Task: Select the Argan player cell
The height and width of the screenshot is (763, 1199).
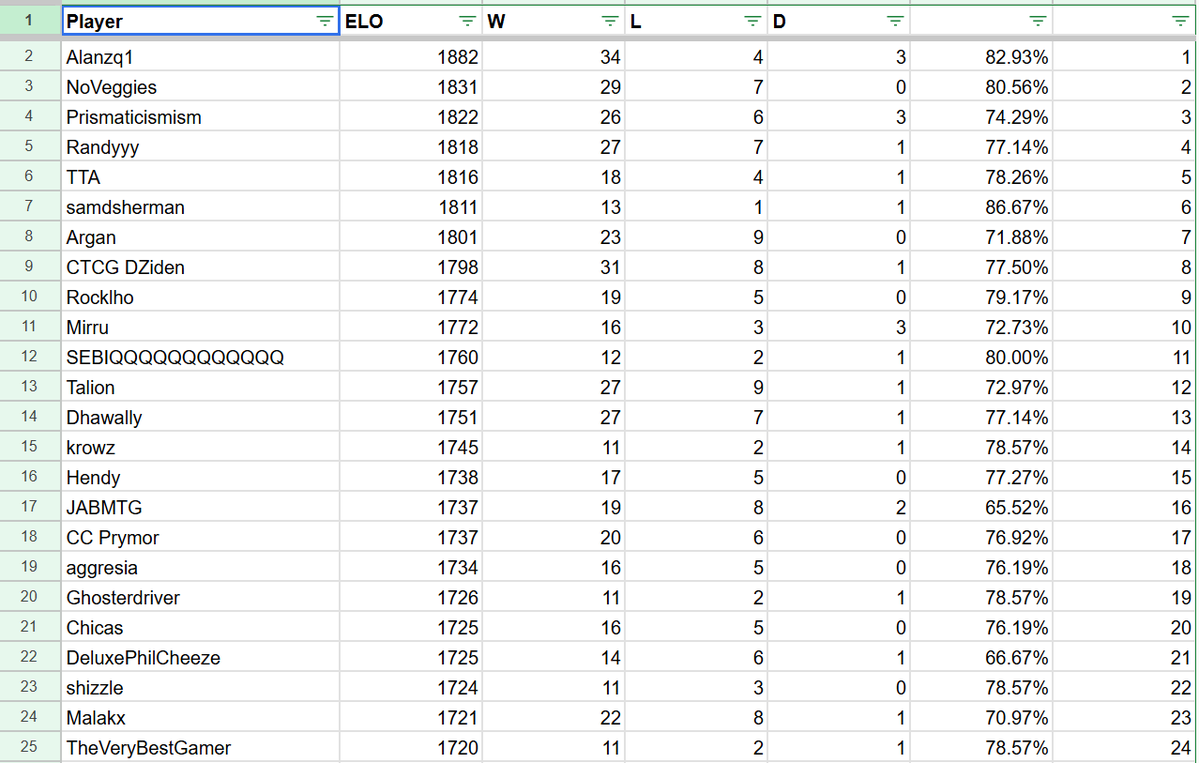Action: (200, 237)
